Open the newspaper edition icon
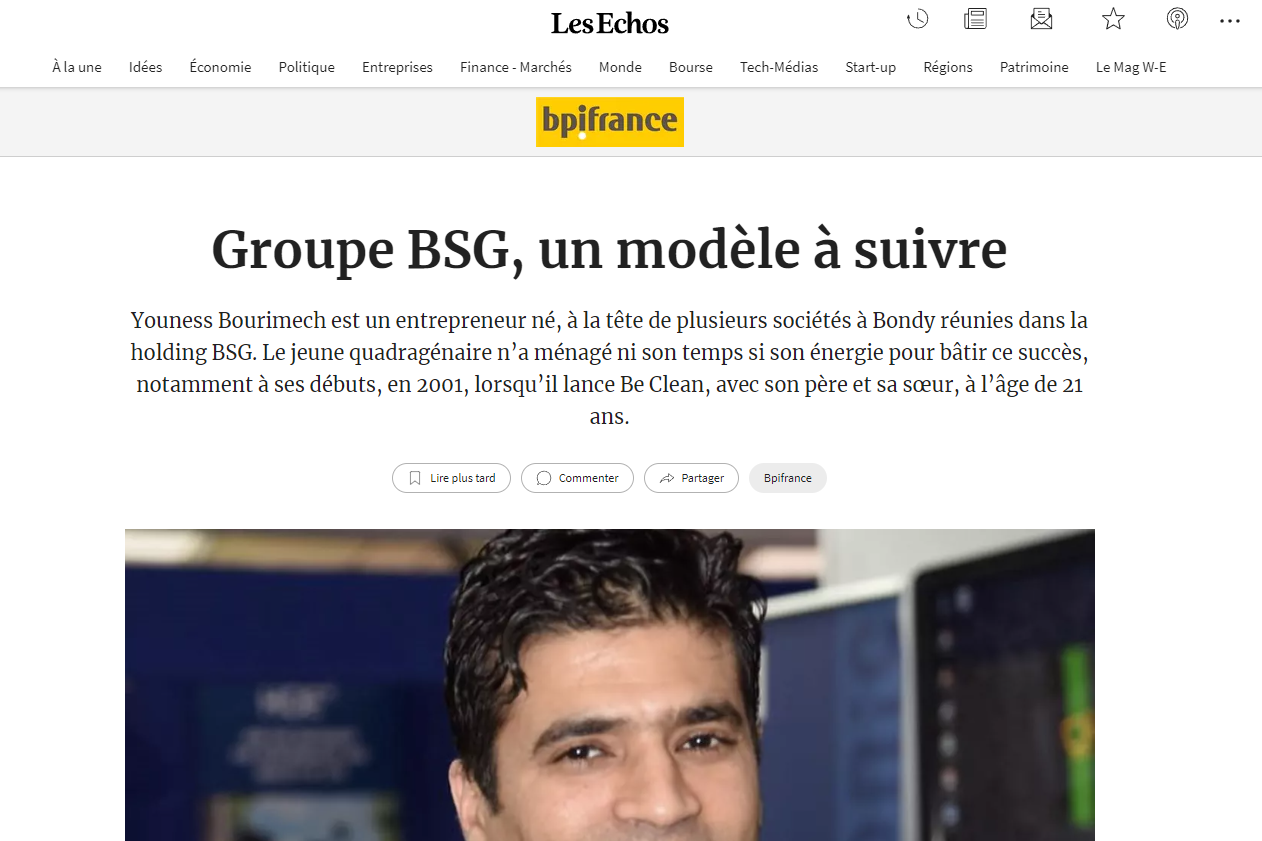This screenshot has width=1262, height=841. (975, 19)
